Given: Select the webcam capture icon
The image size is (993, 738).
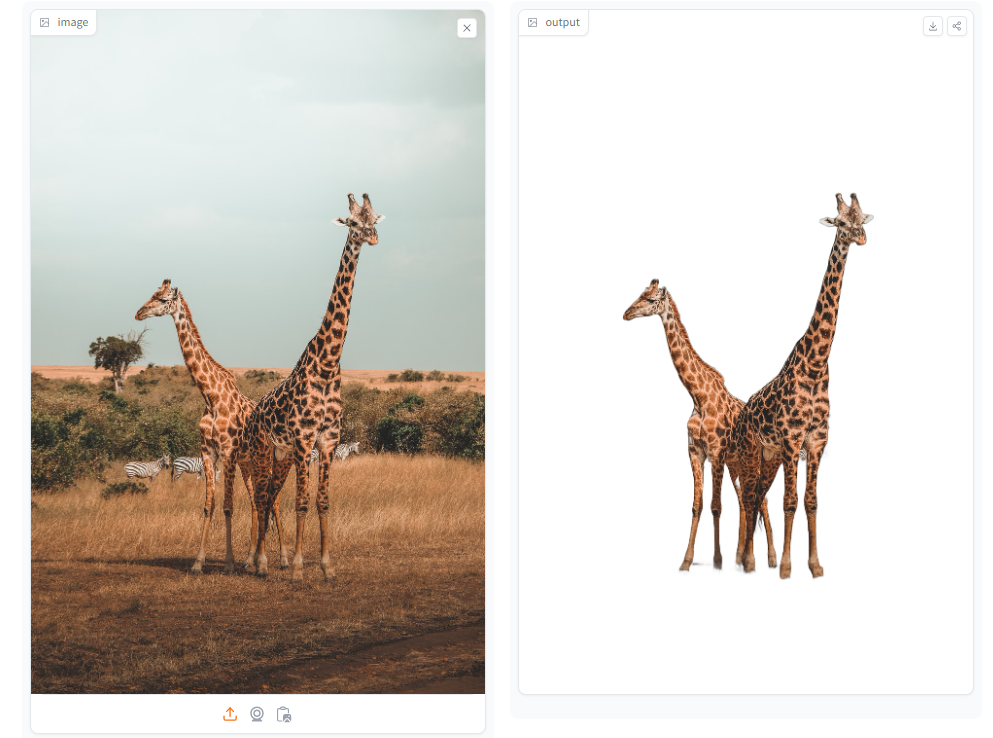Looking at the screenshot, I should [x=256, y=714].
